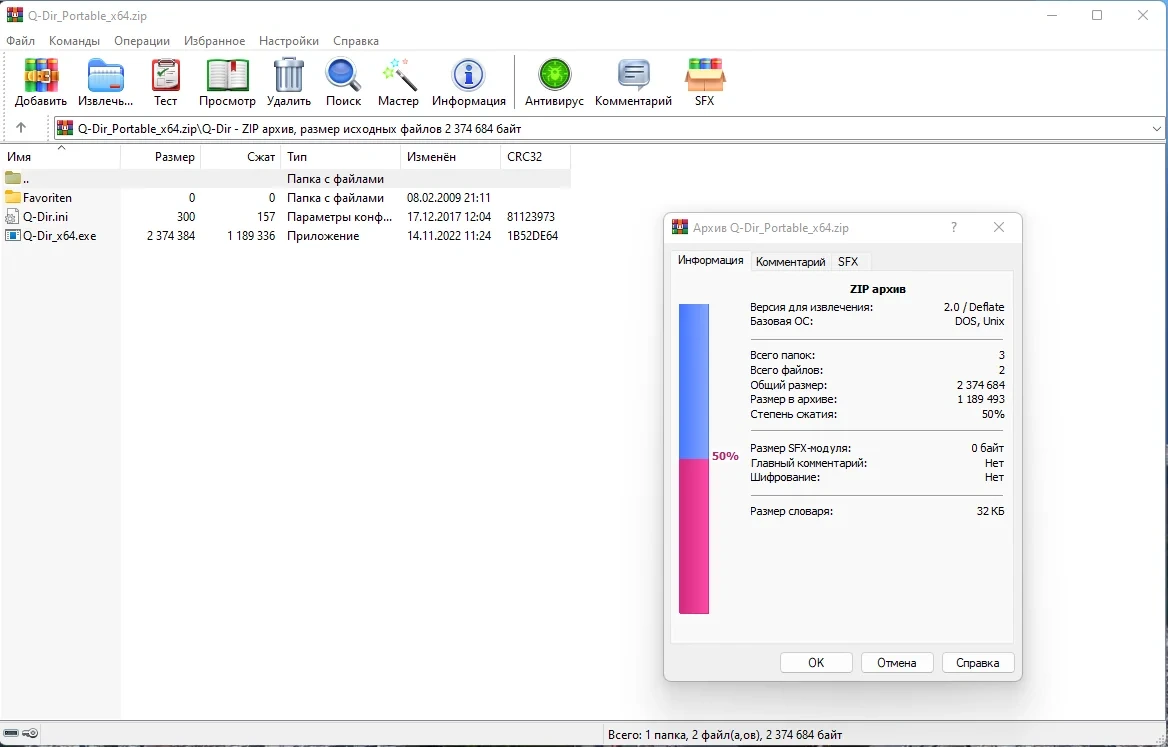Click the Справка button in dialog
The width and height of the screenshot is (1168, 747).
point(978,662)
